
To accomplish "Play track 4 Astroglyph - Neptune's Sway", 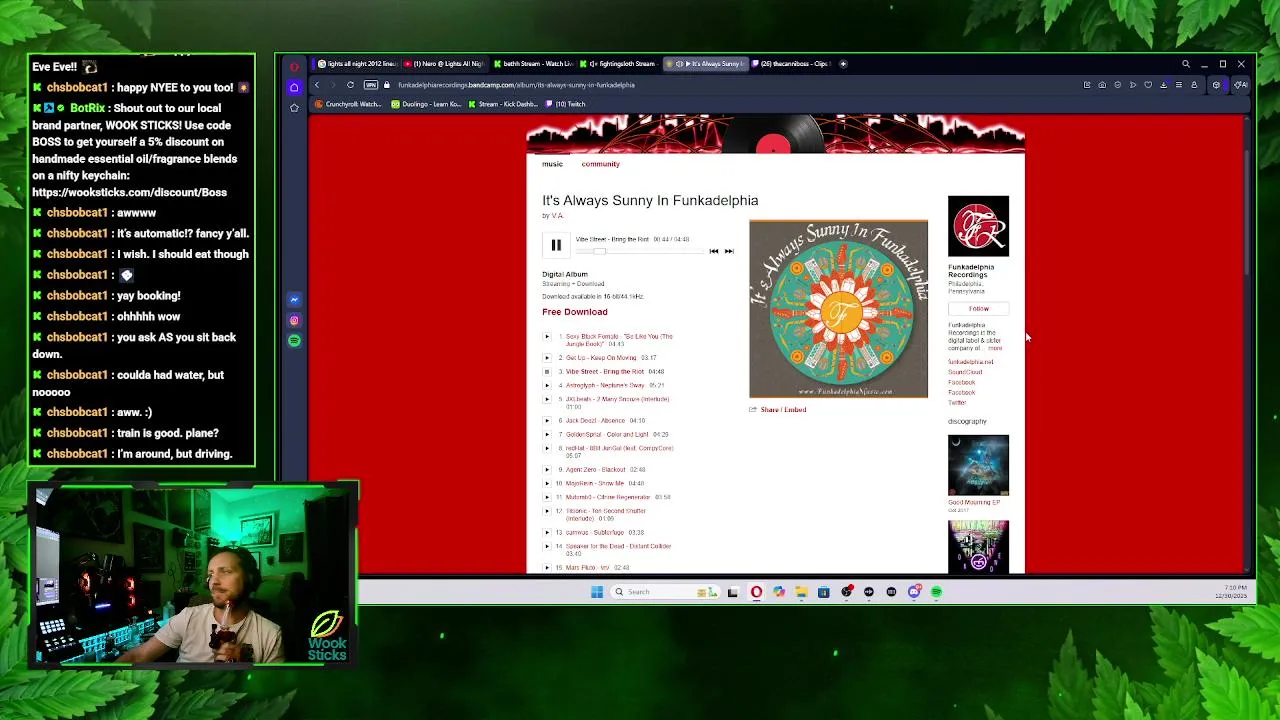I will 547,385.
